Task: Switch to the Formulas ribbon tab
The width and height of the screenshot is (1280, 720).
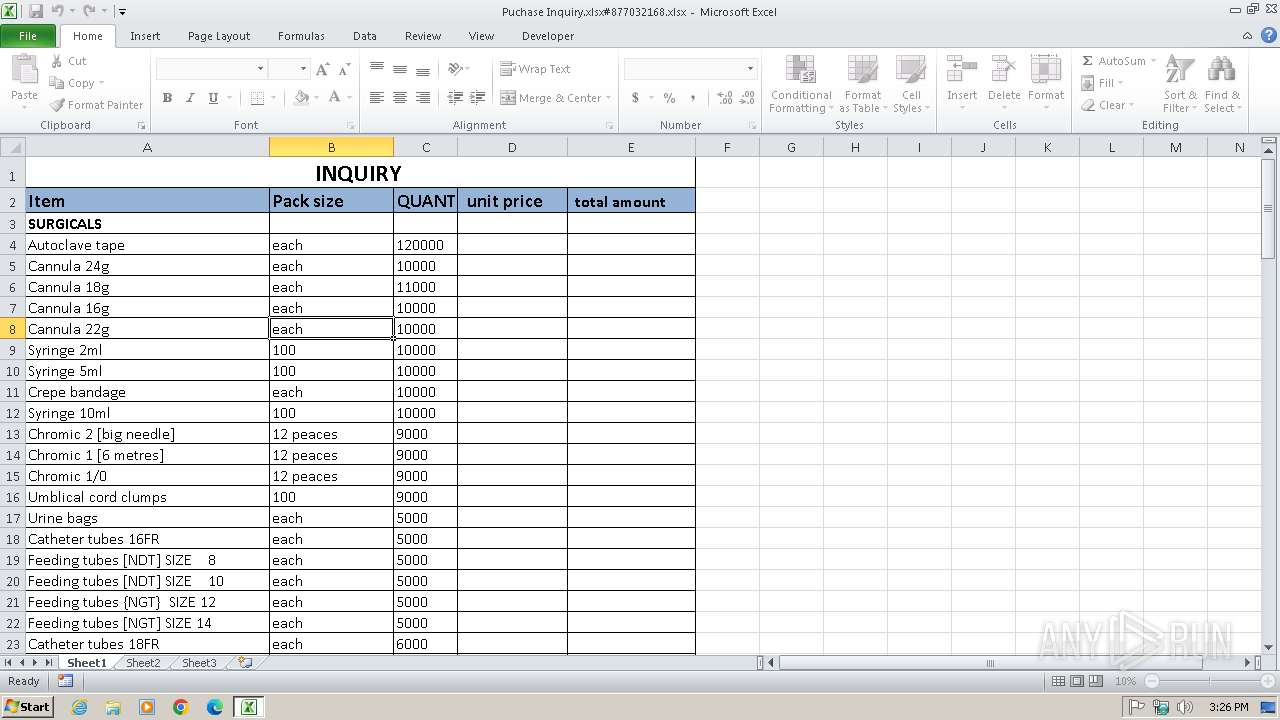Action: (x=301, y=35)
